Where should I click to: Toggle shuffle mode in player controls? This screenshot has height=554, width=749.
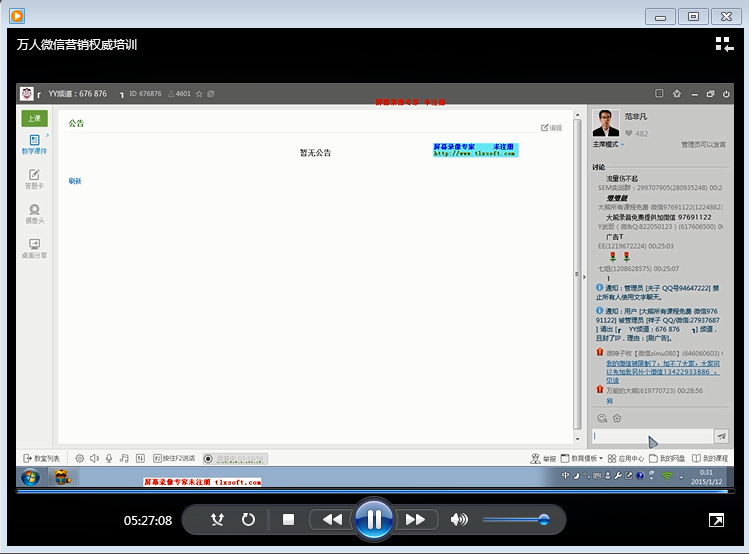click(x=218, y=520)
